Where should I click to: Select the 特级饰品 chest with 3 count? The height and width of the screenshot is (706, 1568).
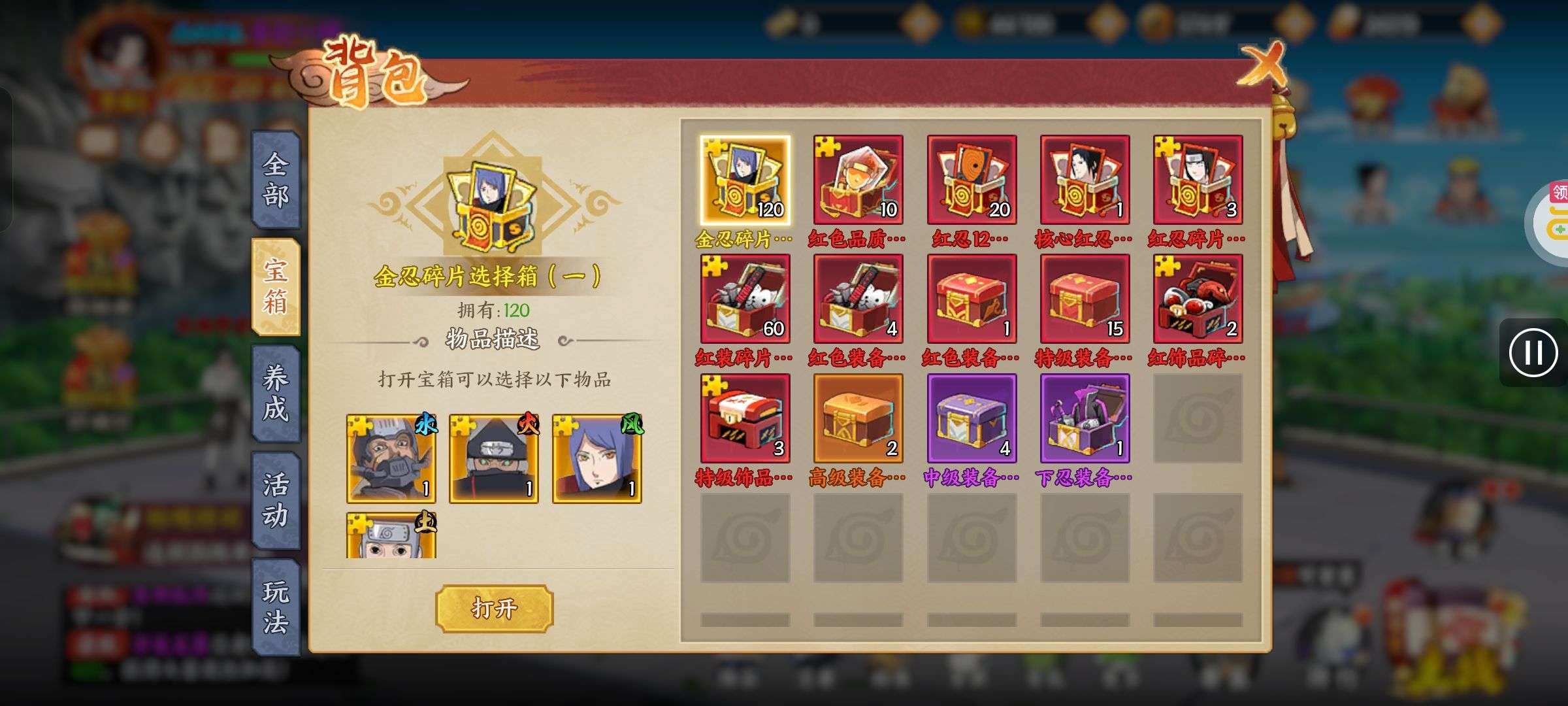(745, 418)
